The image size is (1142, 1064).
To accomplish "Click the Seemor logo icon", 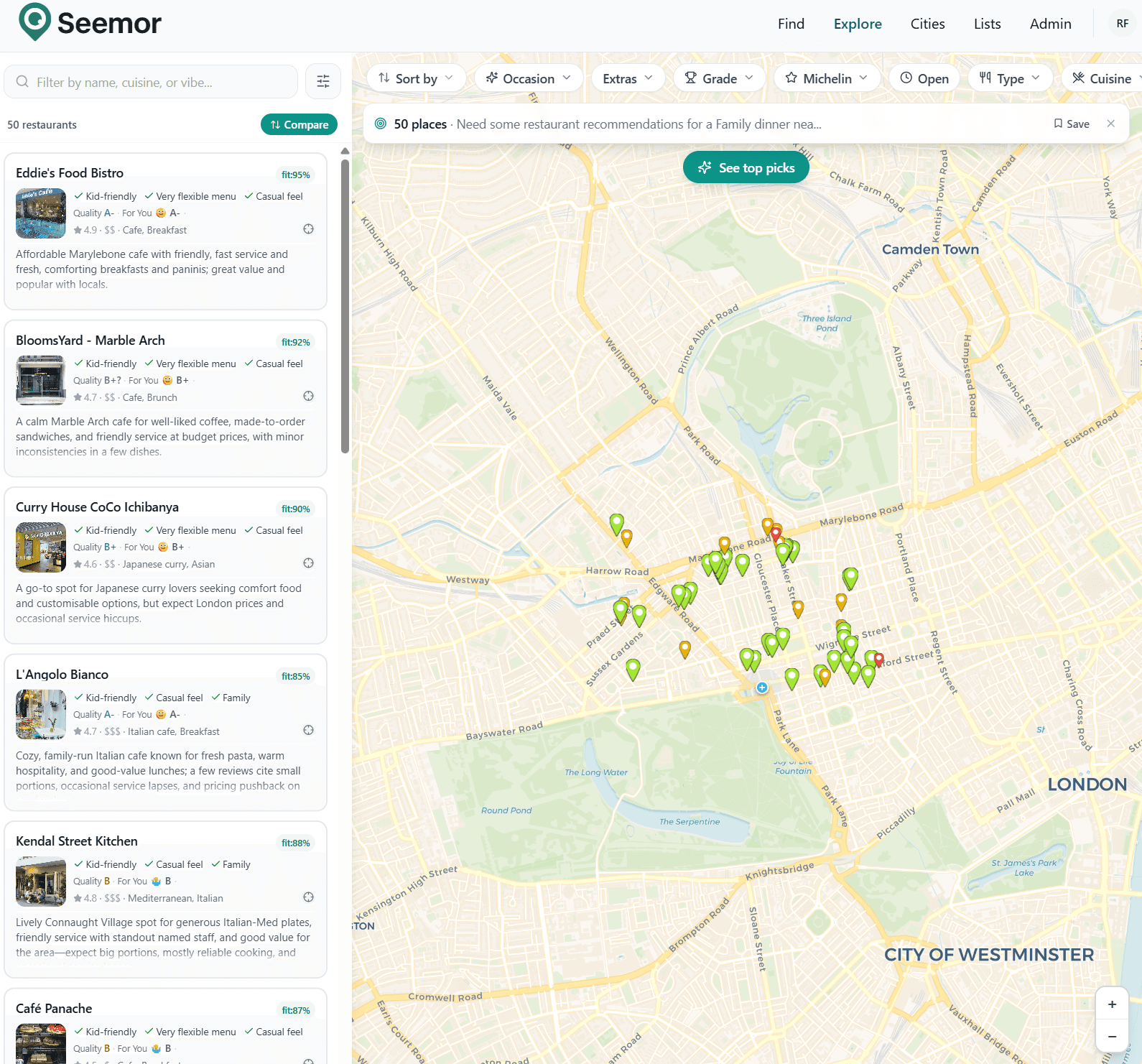I will tap(34, 22).
